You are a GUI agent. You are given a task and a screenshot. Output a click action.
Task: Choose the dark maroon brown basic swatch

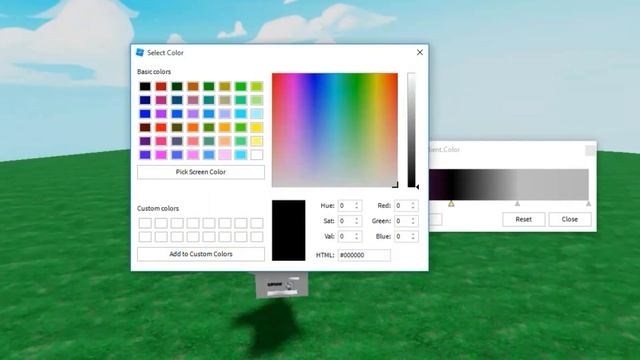[x=145, y=127]
